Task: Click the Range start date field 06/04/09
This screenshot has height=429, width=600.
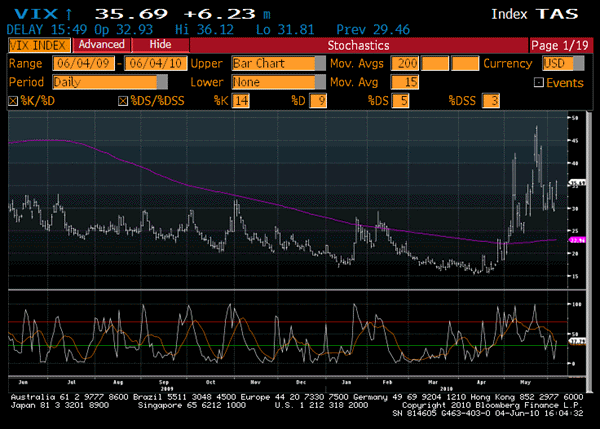Action: tap(85, 63)
